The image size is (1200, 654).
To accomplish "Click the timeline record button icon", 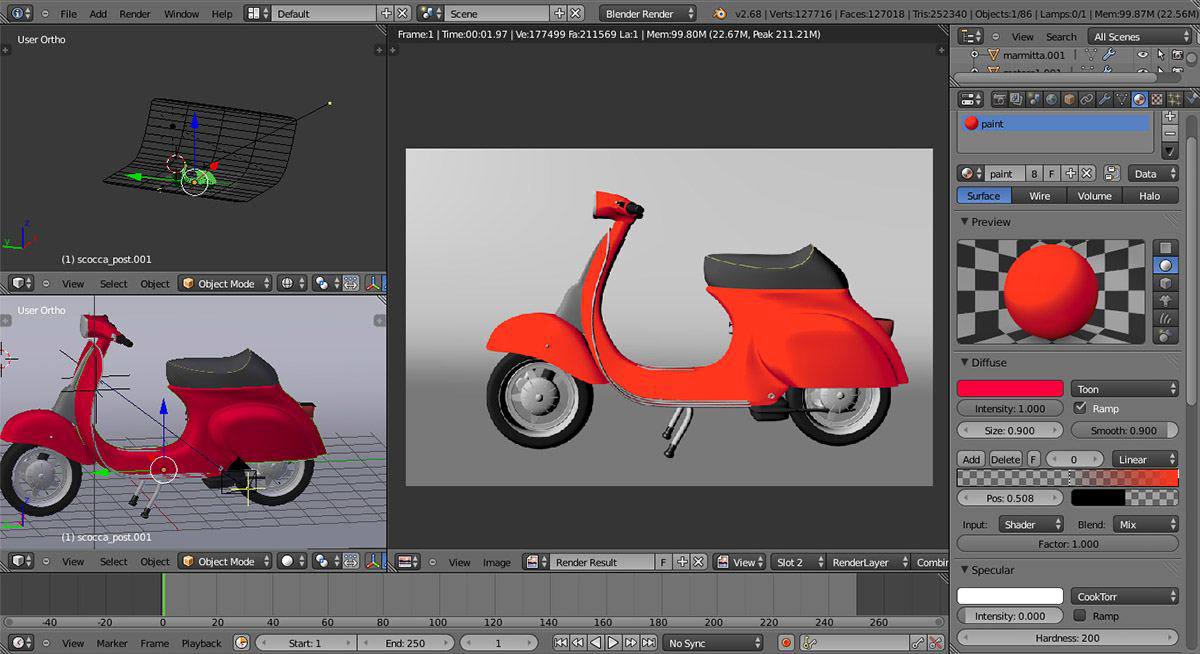I will tap(786, 643).
